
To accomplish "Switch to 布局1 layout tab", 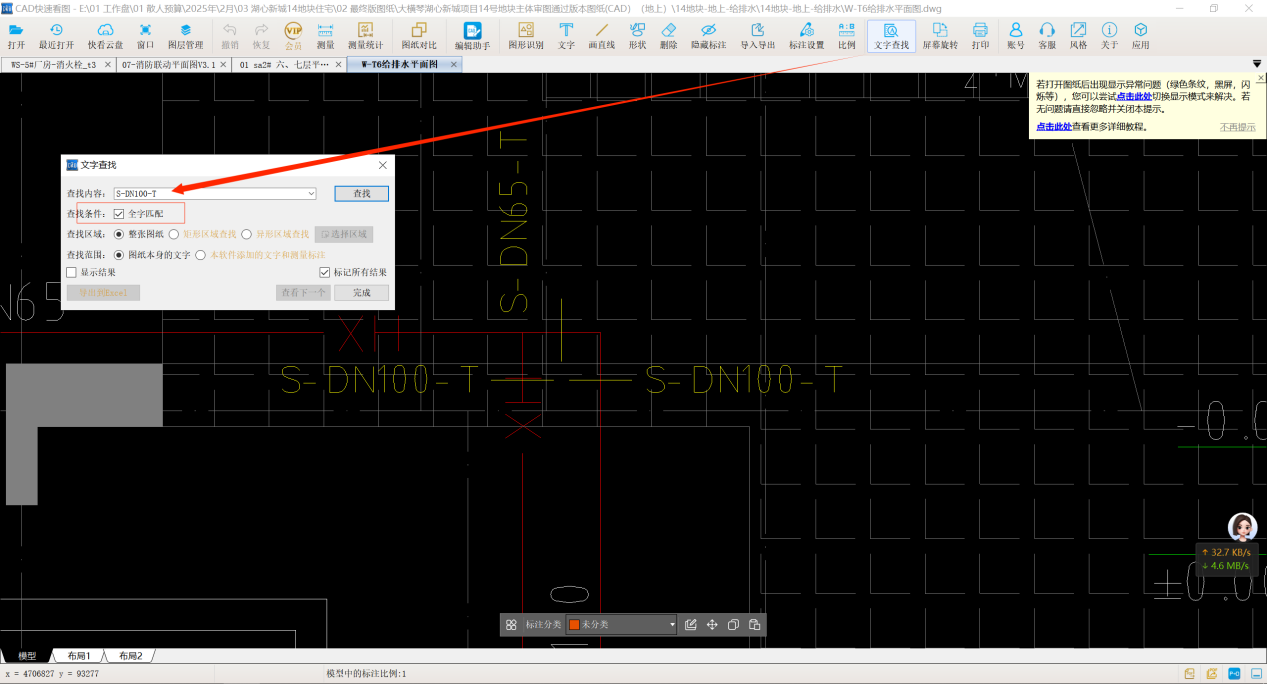I will point(79,656).
